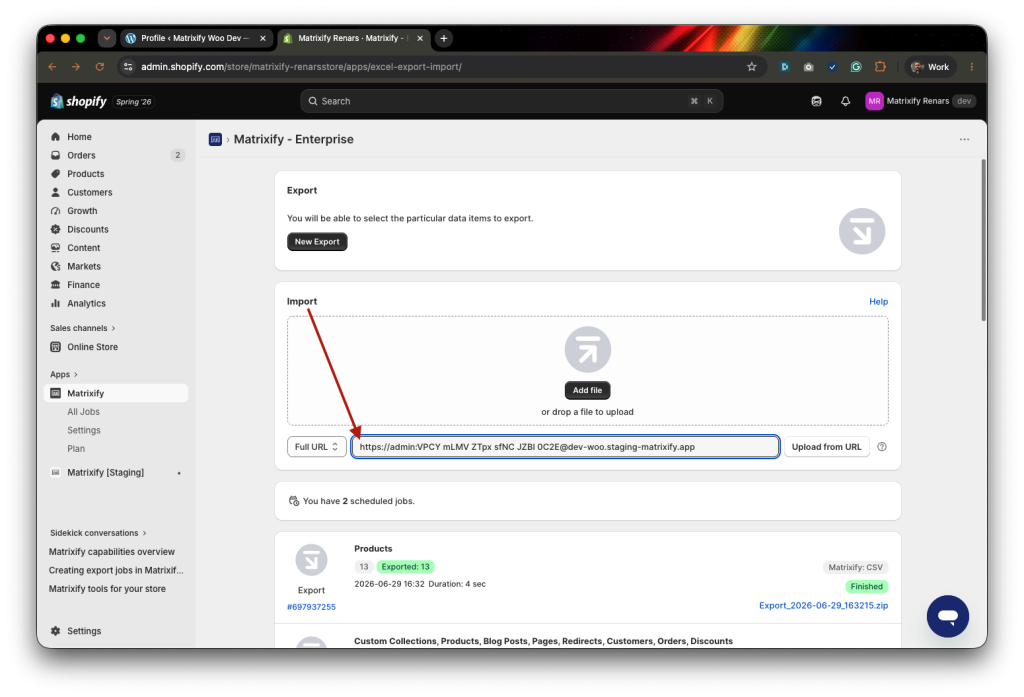This screenshot has width=1024, height=697.
Task: Click the help question mark icon
Action: [882, 447]
